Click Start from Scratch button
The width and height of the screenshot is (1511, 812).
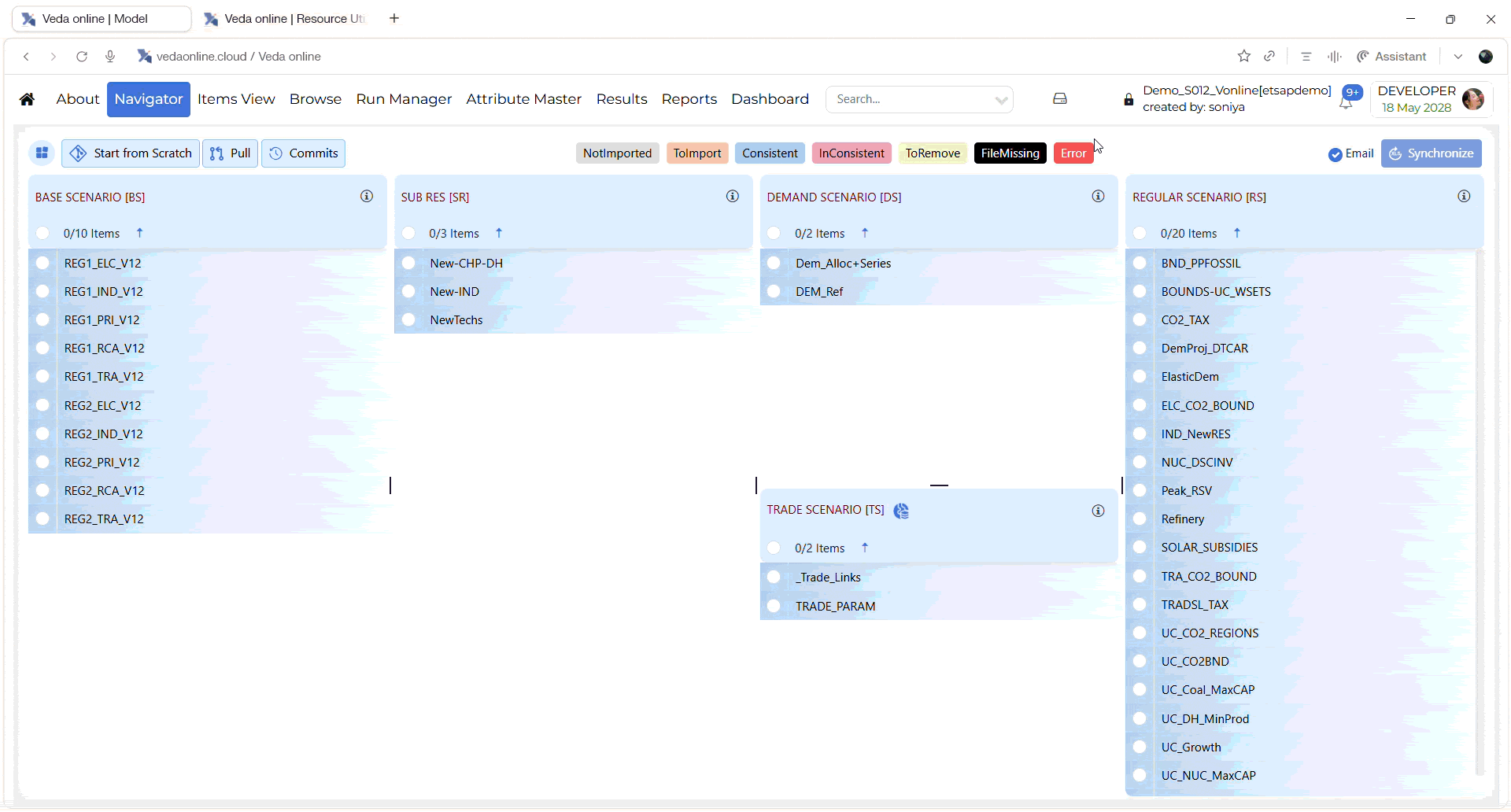(x=131, y=153)
